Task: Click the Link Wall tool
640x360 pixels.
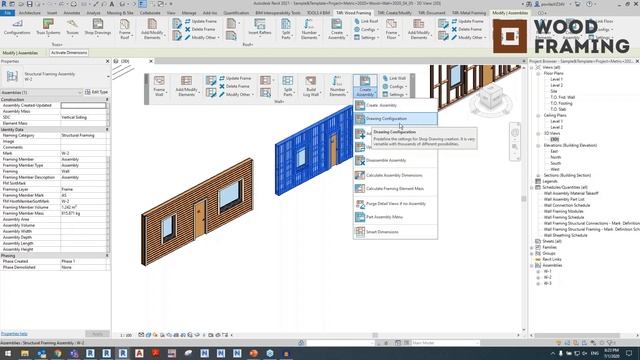Action: [x=394, y=78]
